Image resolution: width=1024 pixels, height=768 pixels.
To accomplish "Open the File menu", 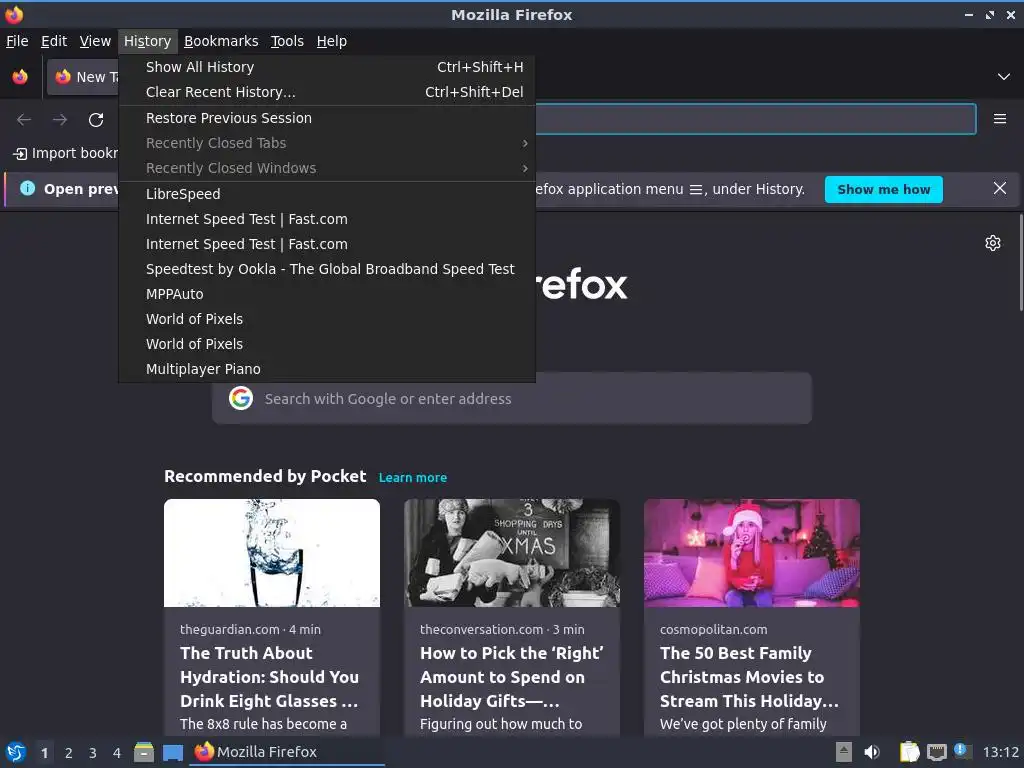I will click(17, 41).
